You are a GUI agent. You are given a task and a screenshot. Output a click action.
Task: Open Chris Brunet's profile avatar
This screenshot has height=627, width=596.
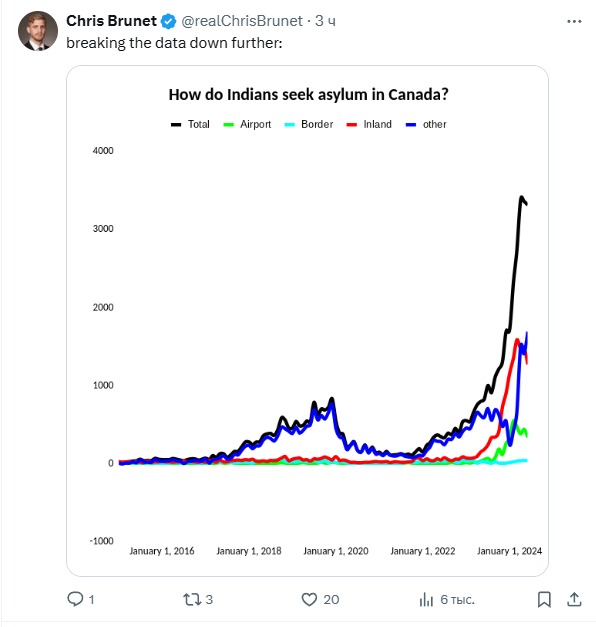(38, 31)
